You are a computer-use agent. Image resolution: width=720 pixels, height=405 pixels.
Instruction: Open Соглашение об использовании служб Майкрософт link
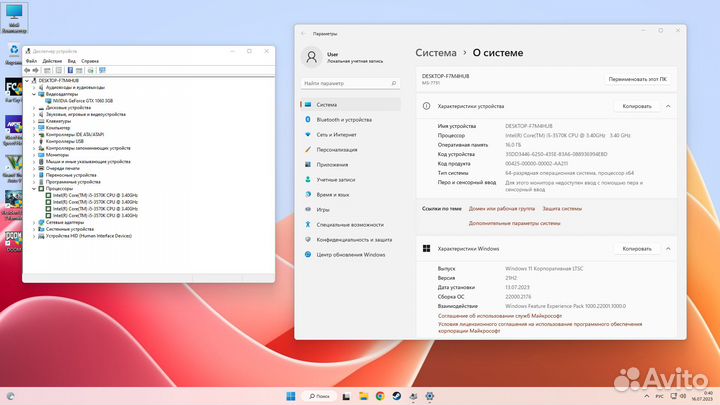tap(500, 316)
